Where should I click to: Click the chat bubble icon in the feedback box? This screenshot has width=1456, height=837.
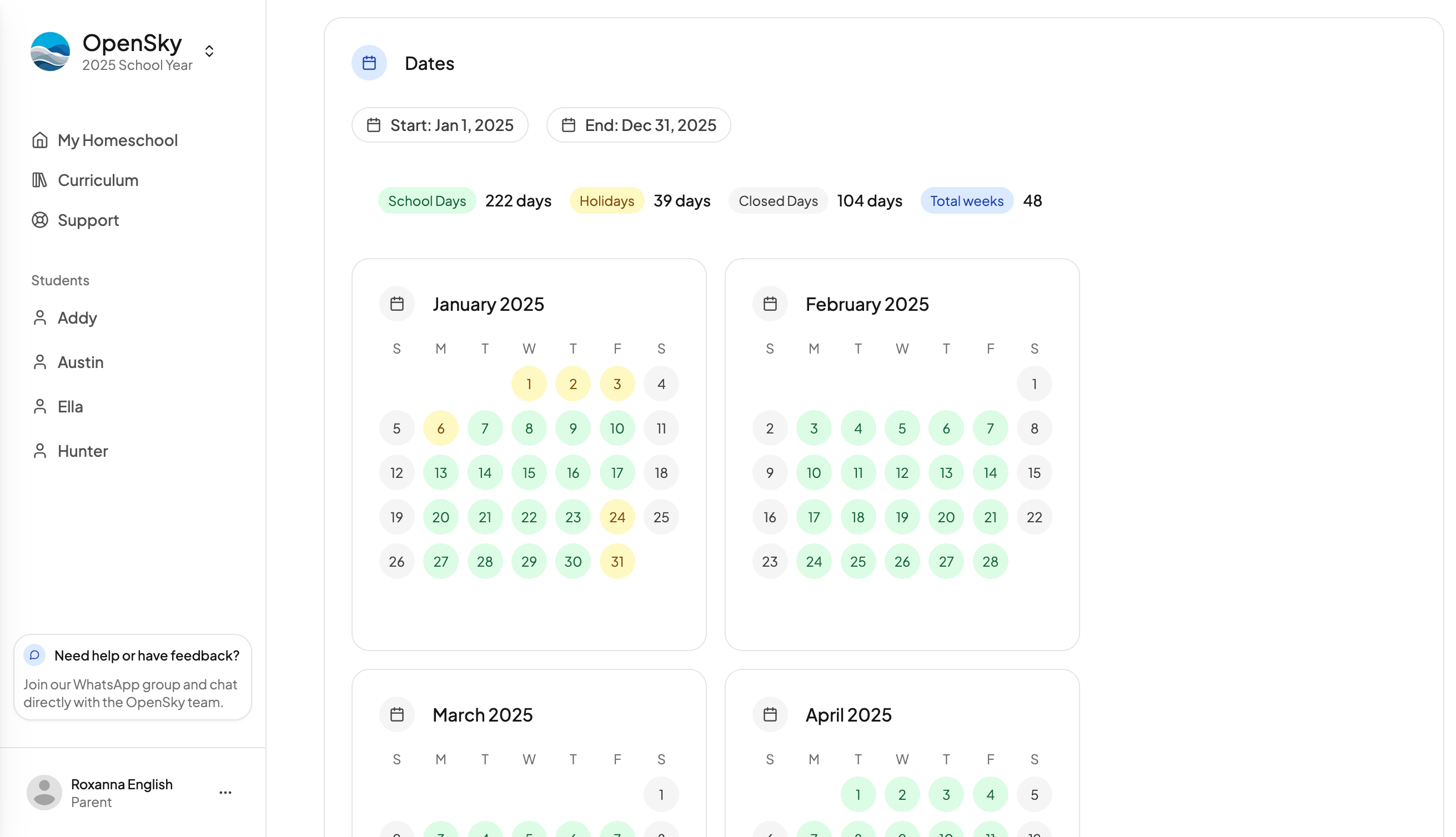pyautogui.click(x=36, y=655)
